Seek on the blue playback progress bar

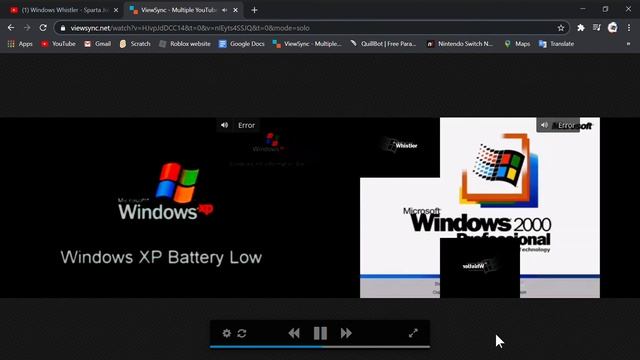coord(320,347)
